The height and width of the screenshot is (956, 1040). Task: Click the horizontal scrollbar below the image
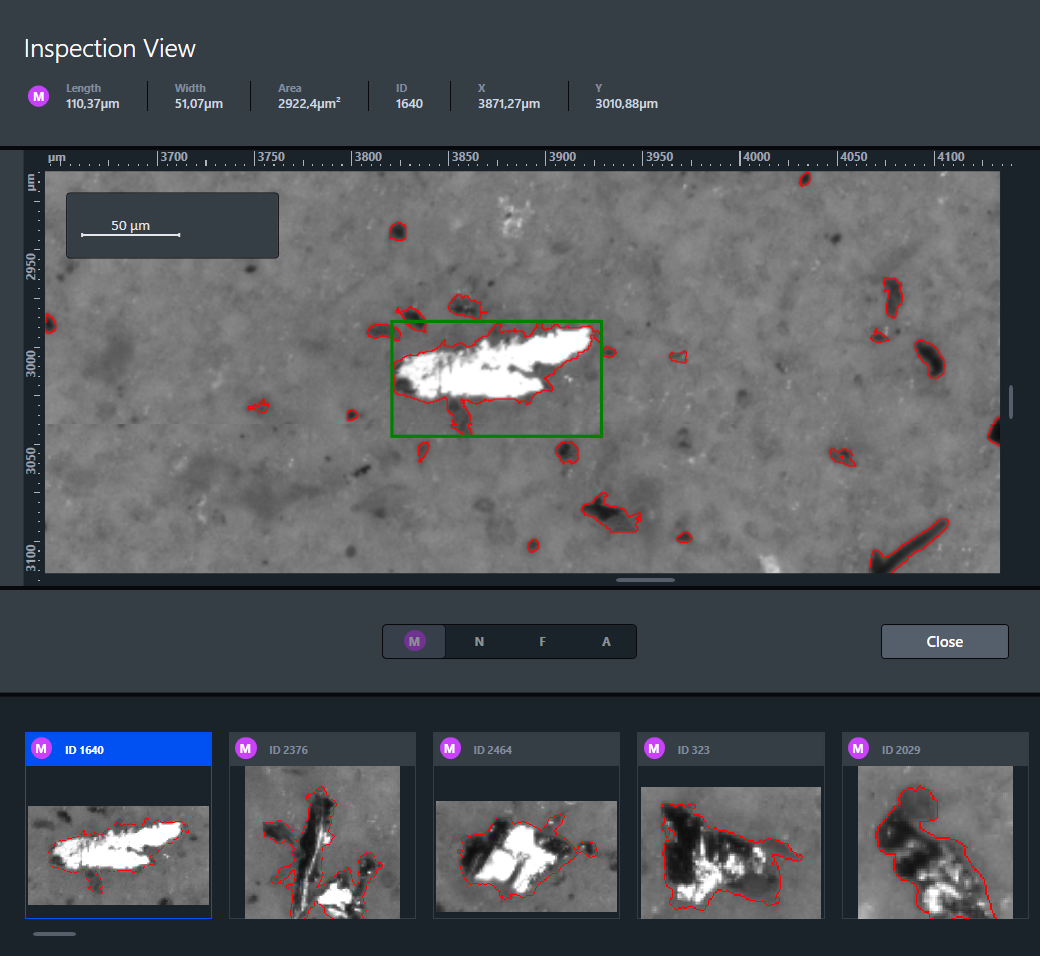(645, 580)
